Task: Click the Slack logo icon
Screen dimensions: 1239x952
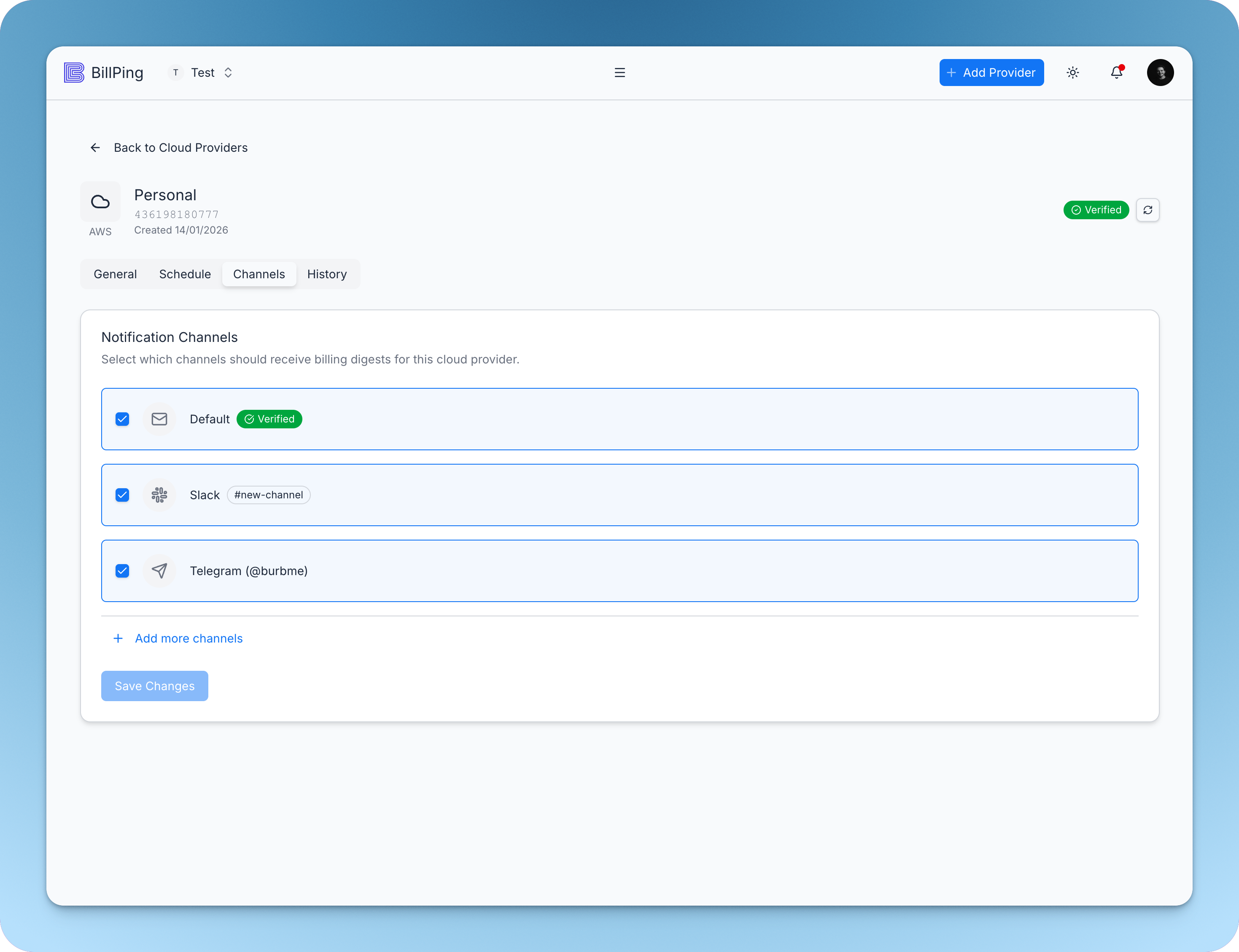Action: 159,495
